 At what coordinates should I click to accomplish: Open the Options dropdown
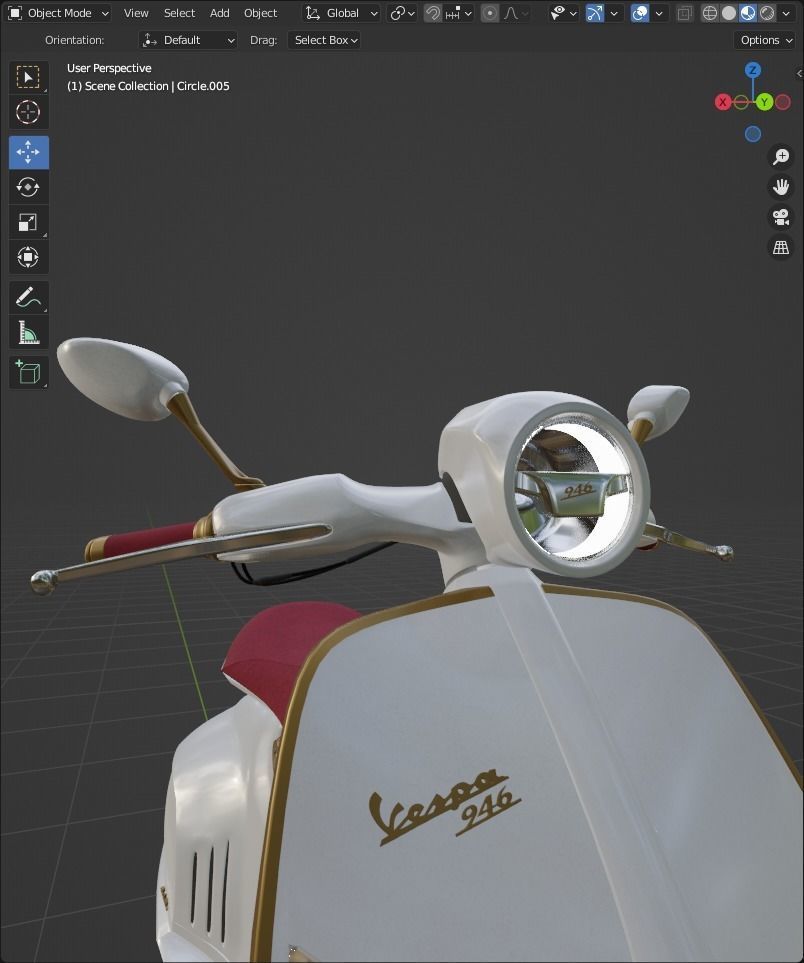click(765, 40)
